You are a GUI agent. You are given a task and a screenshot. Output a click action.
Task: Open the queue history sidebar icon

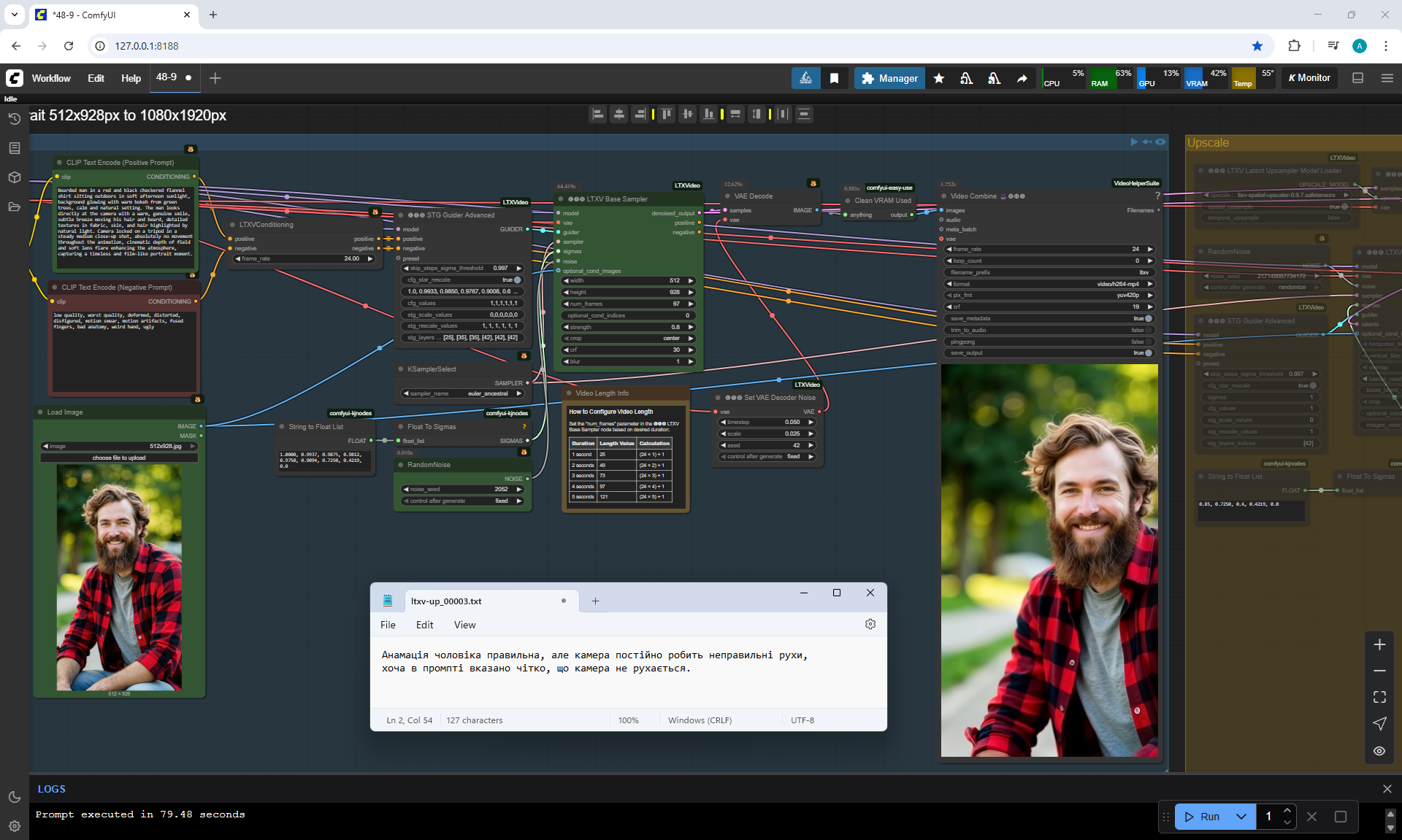point(14,119)
